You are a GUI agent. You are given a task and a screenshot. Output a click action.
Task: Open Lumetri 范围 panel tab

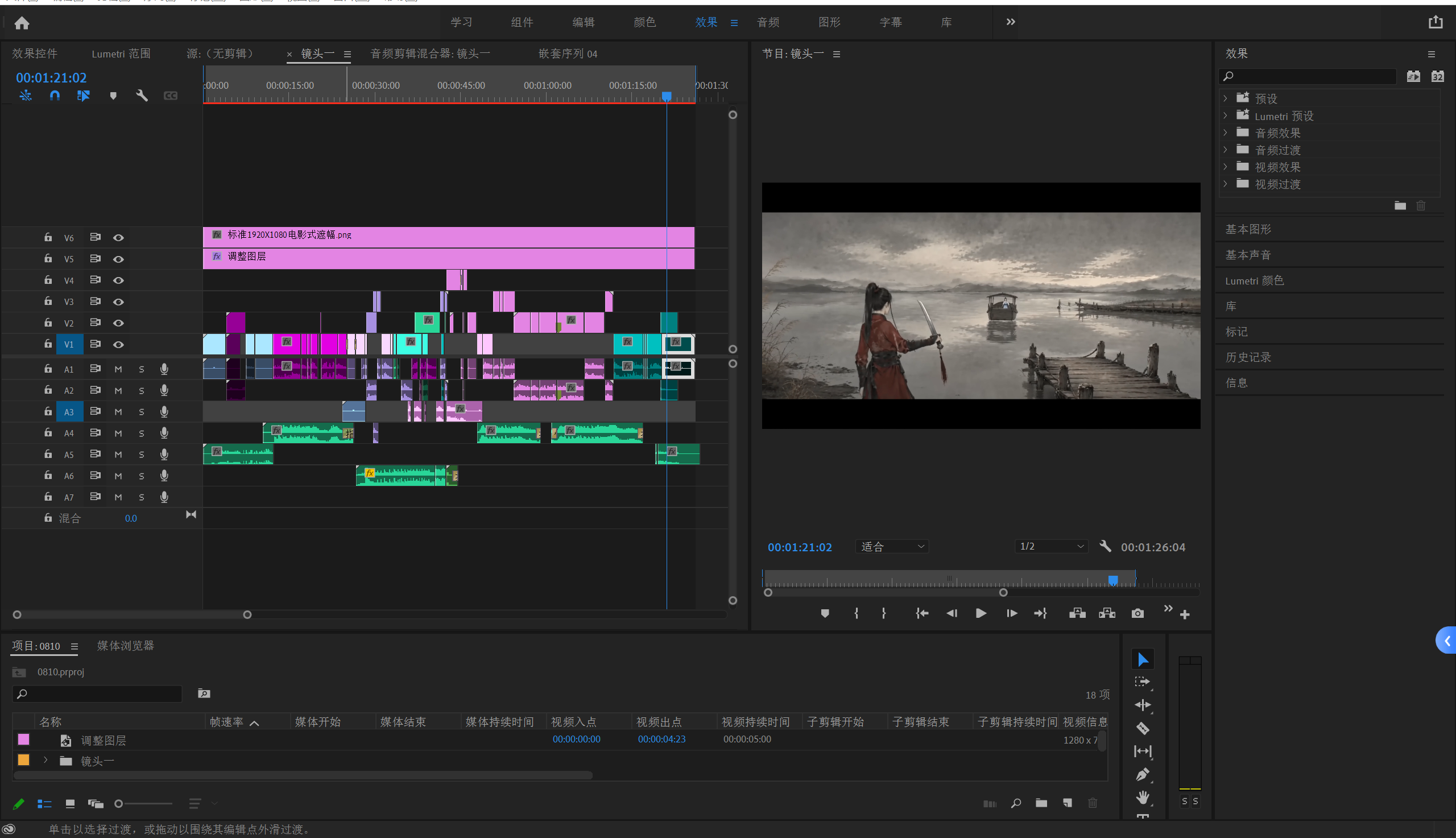point(121,53)
